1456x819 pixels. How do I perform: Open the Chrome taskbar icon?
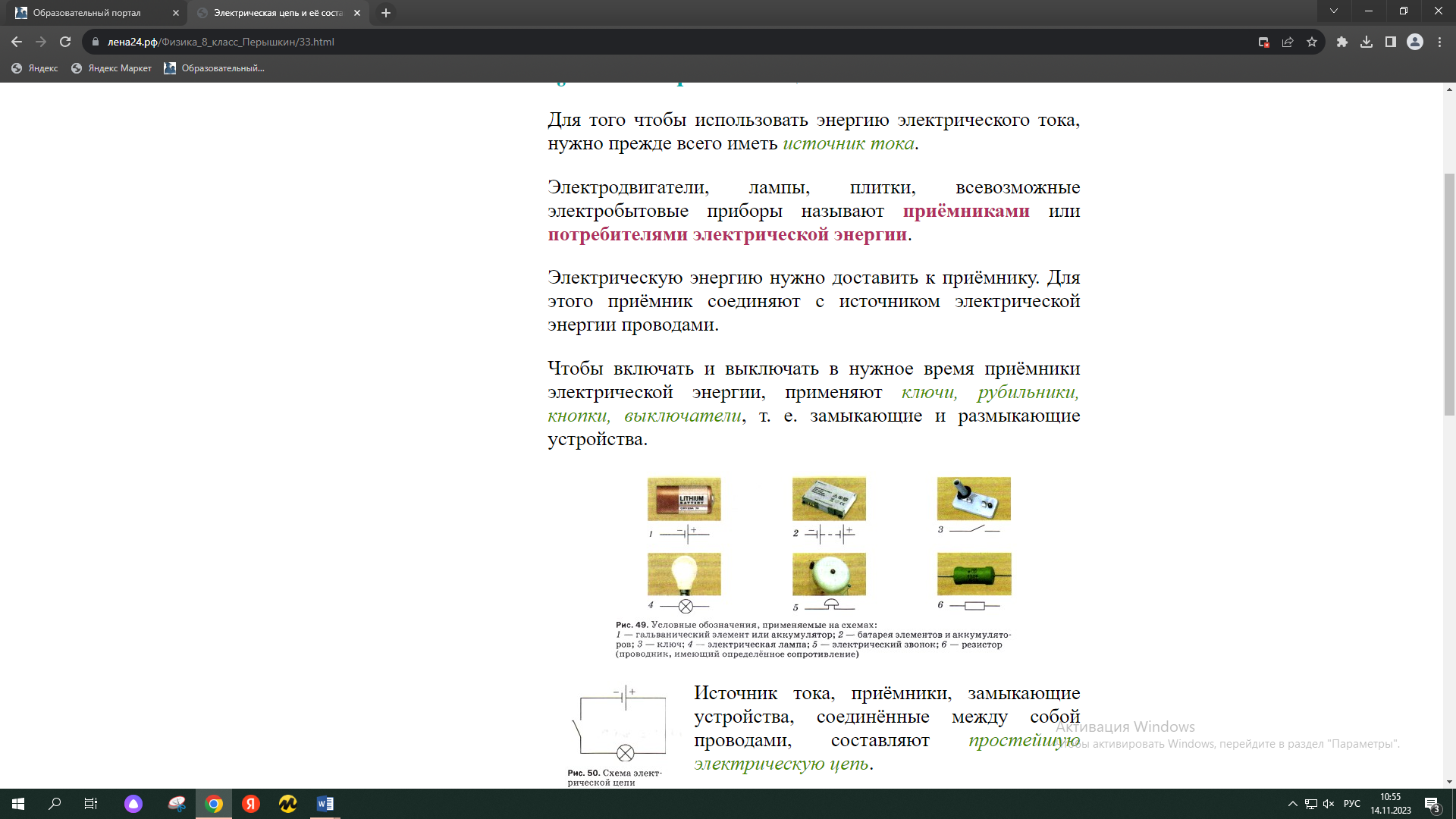214,804
